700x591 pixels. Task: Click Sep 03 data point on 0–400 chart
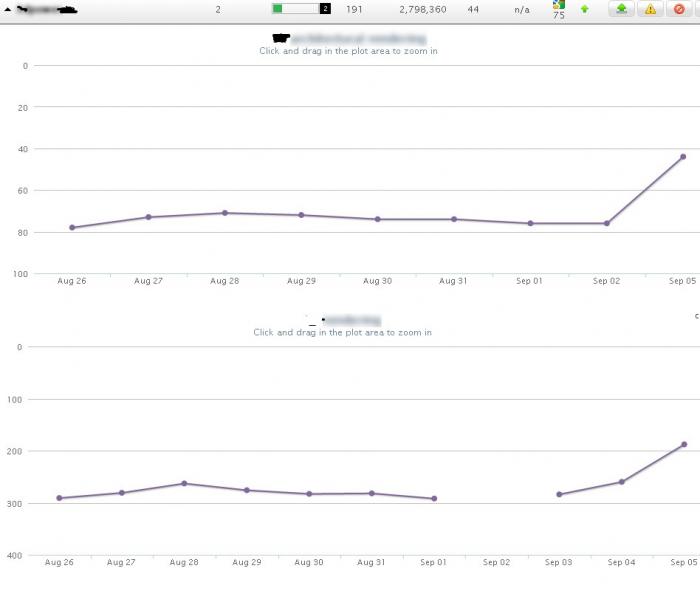coord(559,495)
